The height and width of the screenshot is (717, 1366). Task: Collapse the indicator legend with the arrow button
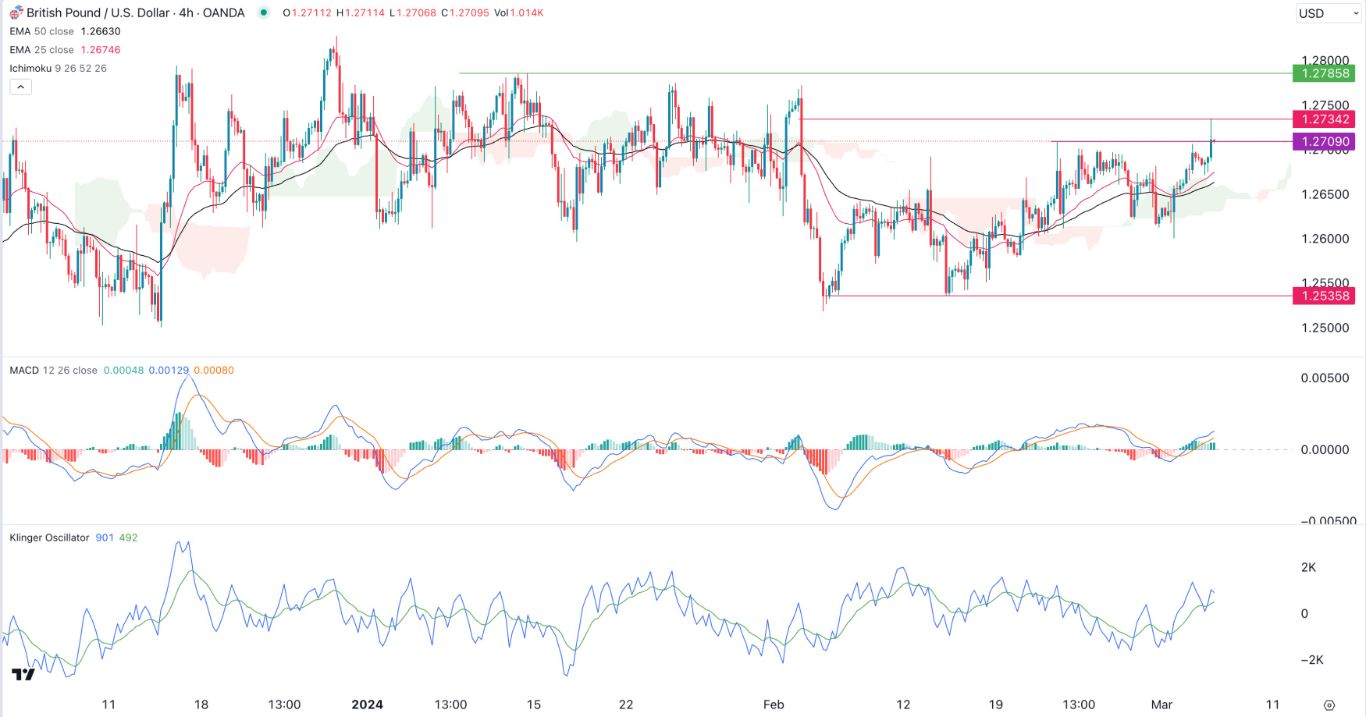point(21,86)
